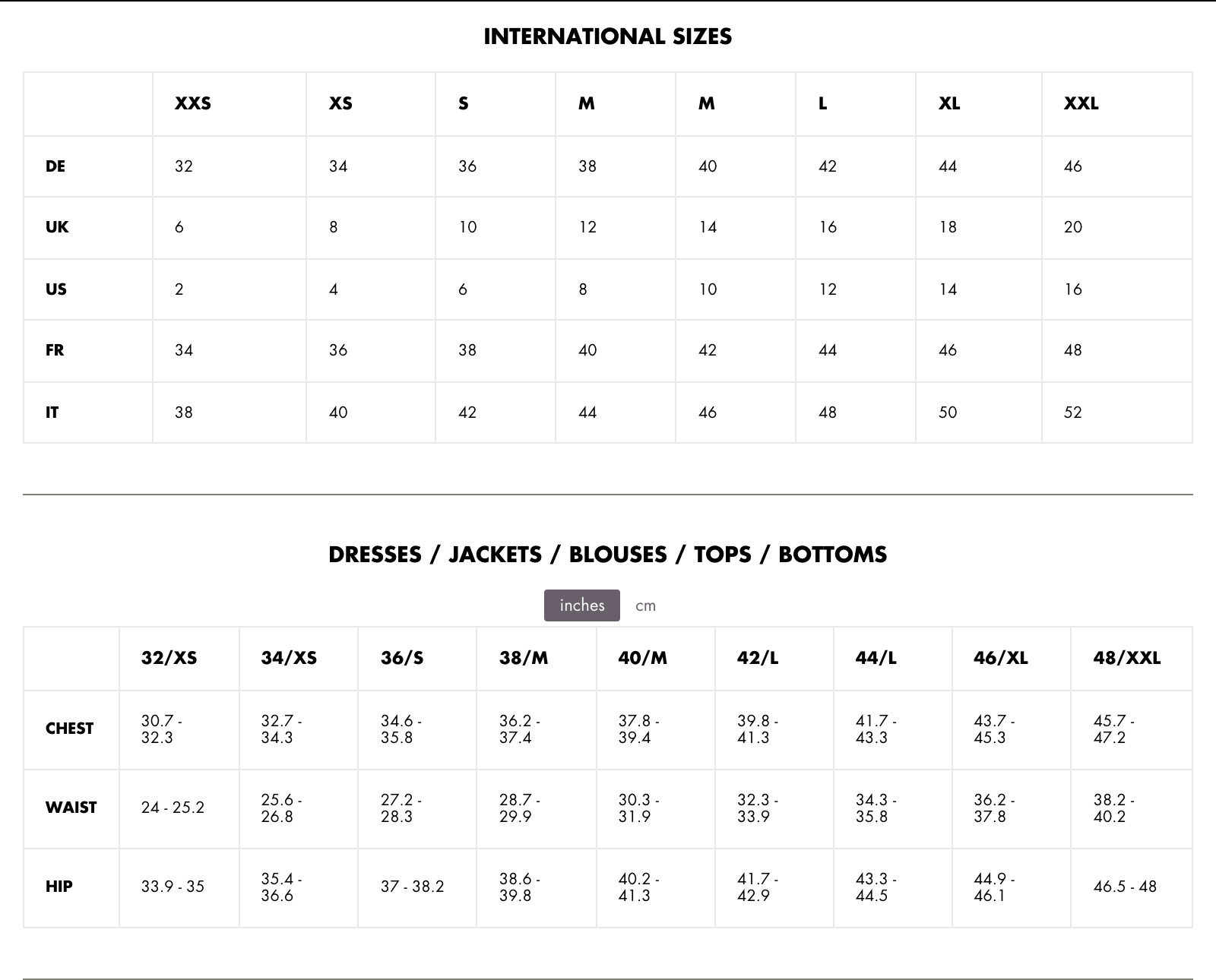Click the 40/M column header
The image size is (1216, 980).
click(x=643, y=659)
